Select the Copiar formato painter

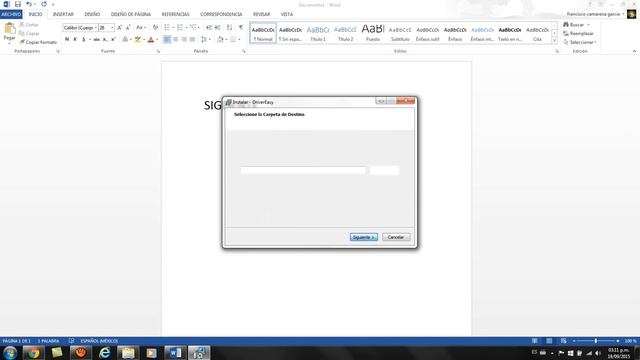click(38, 42)
